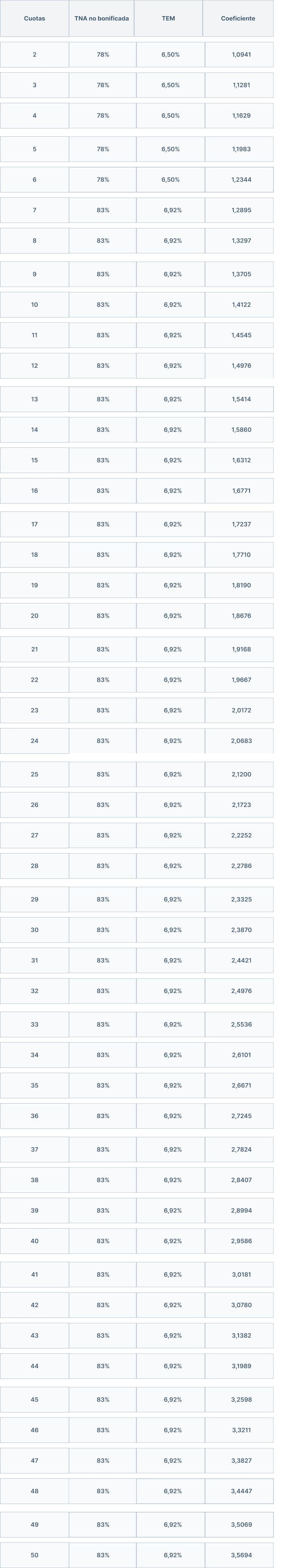Screen dimensions: 285x1568
Task: Click coefficient 1,2895 for 7 cuotas
Action: pyautogui.click(x=242, y=210)
